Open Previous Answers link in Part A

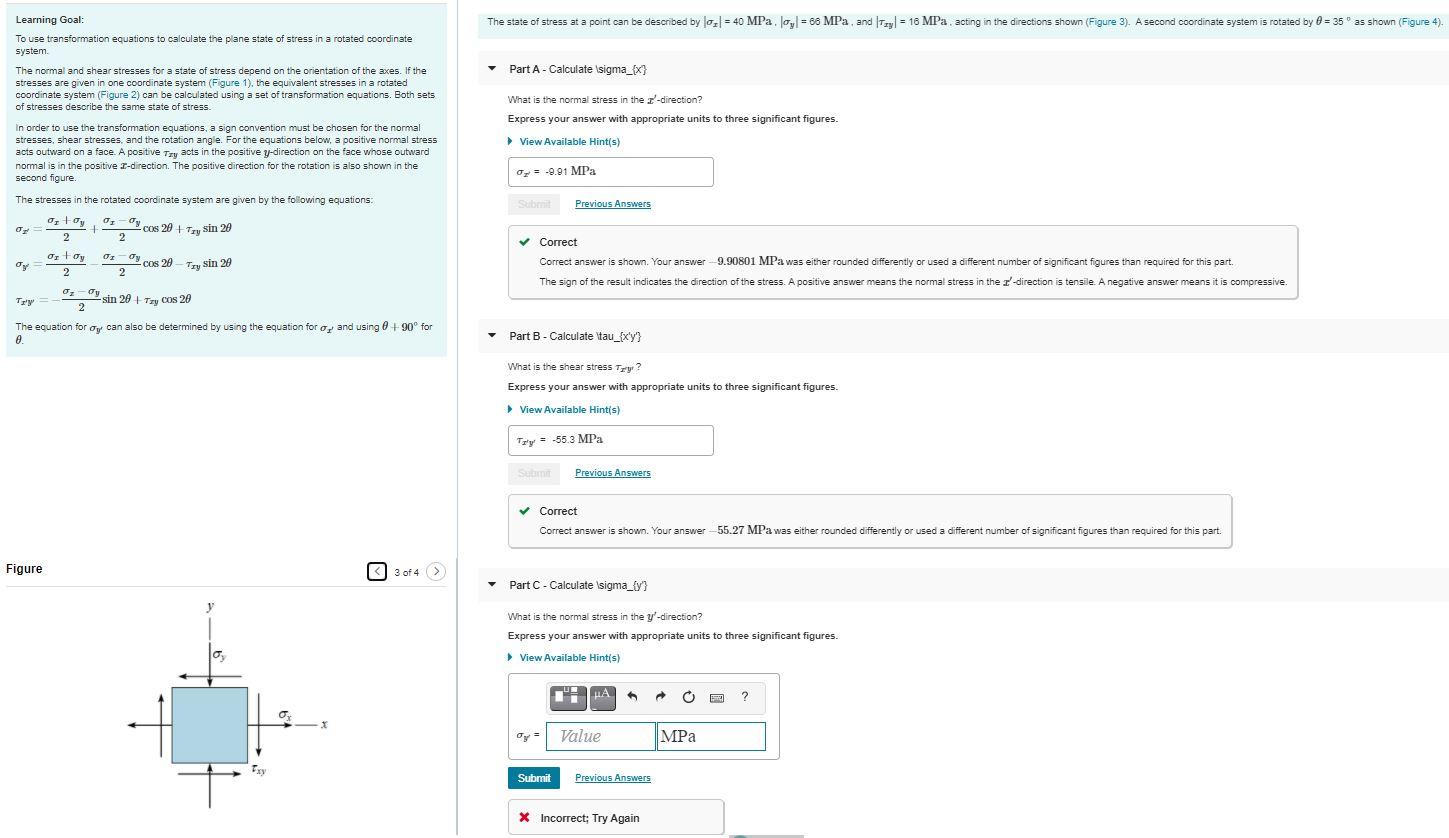click(x=613, y=204)
